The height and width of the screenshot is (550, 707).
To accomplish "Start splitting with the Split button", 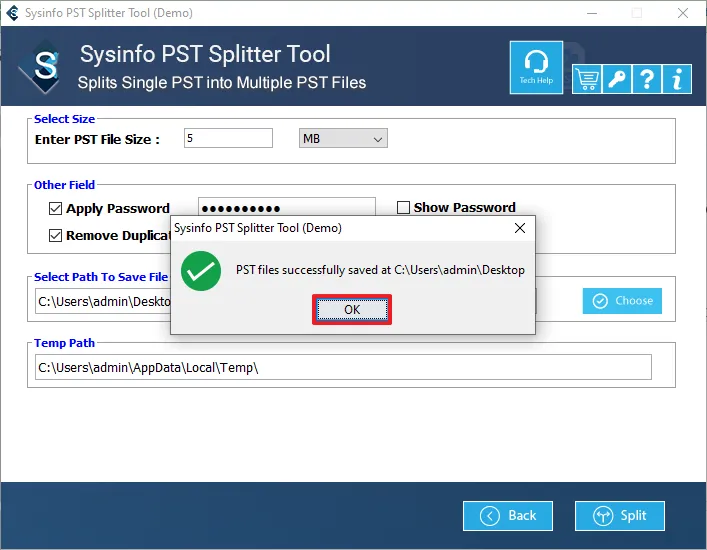I will [620, 516].
